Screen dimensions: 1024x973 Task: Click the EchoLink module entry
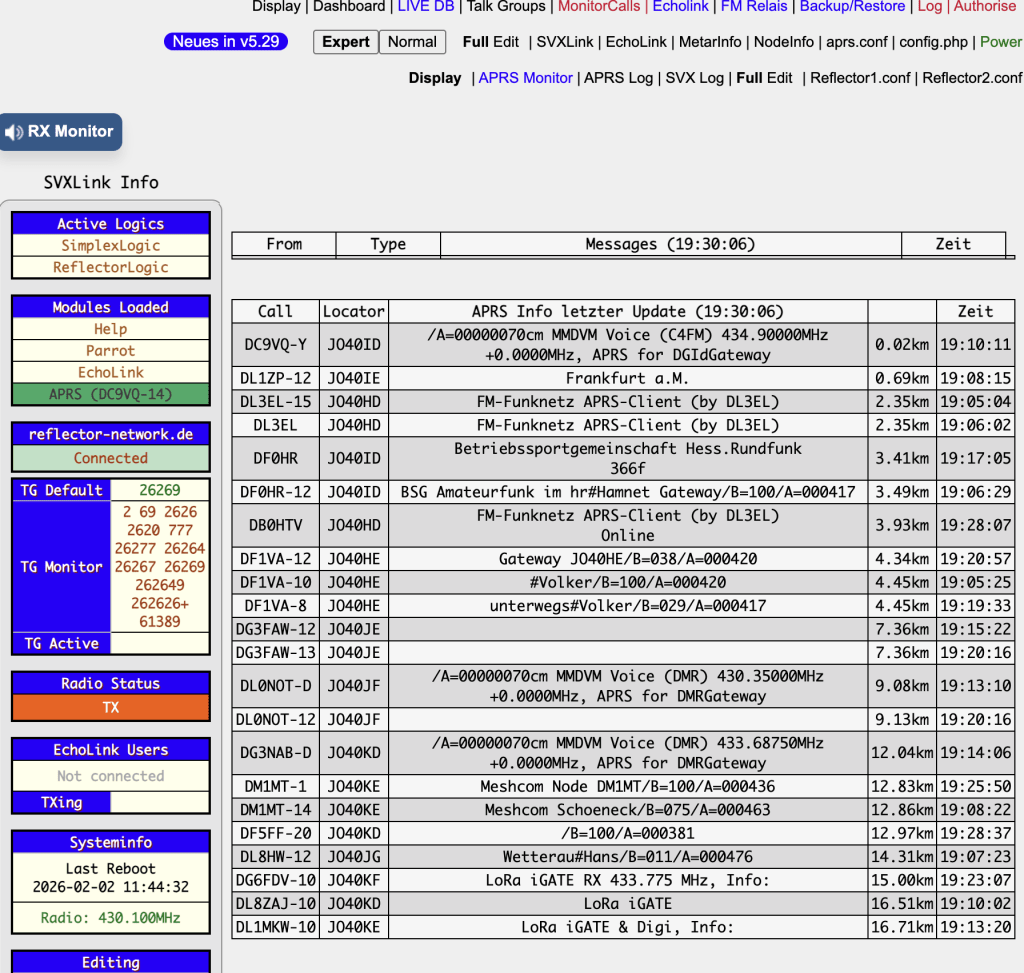click(x=110, y=372)
